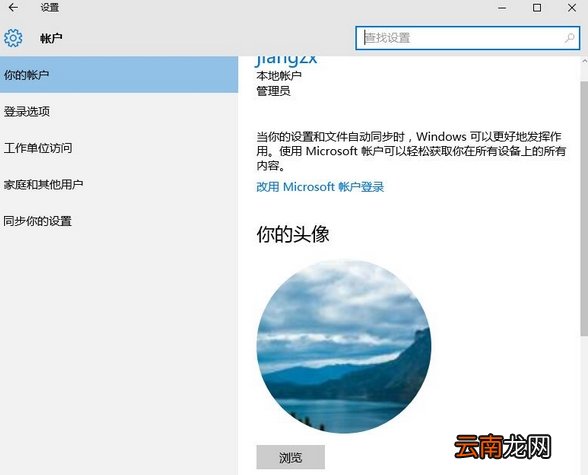The height and width of the screenshot is (475, 588).
Task: Select 你的帐户 in sidebar
Action: click(119, 75)
